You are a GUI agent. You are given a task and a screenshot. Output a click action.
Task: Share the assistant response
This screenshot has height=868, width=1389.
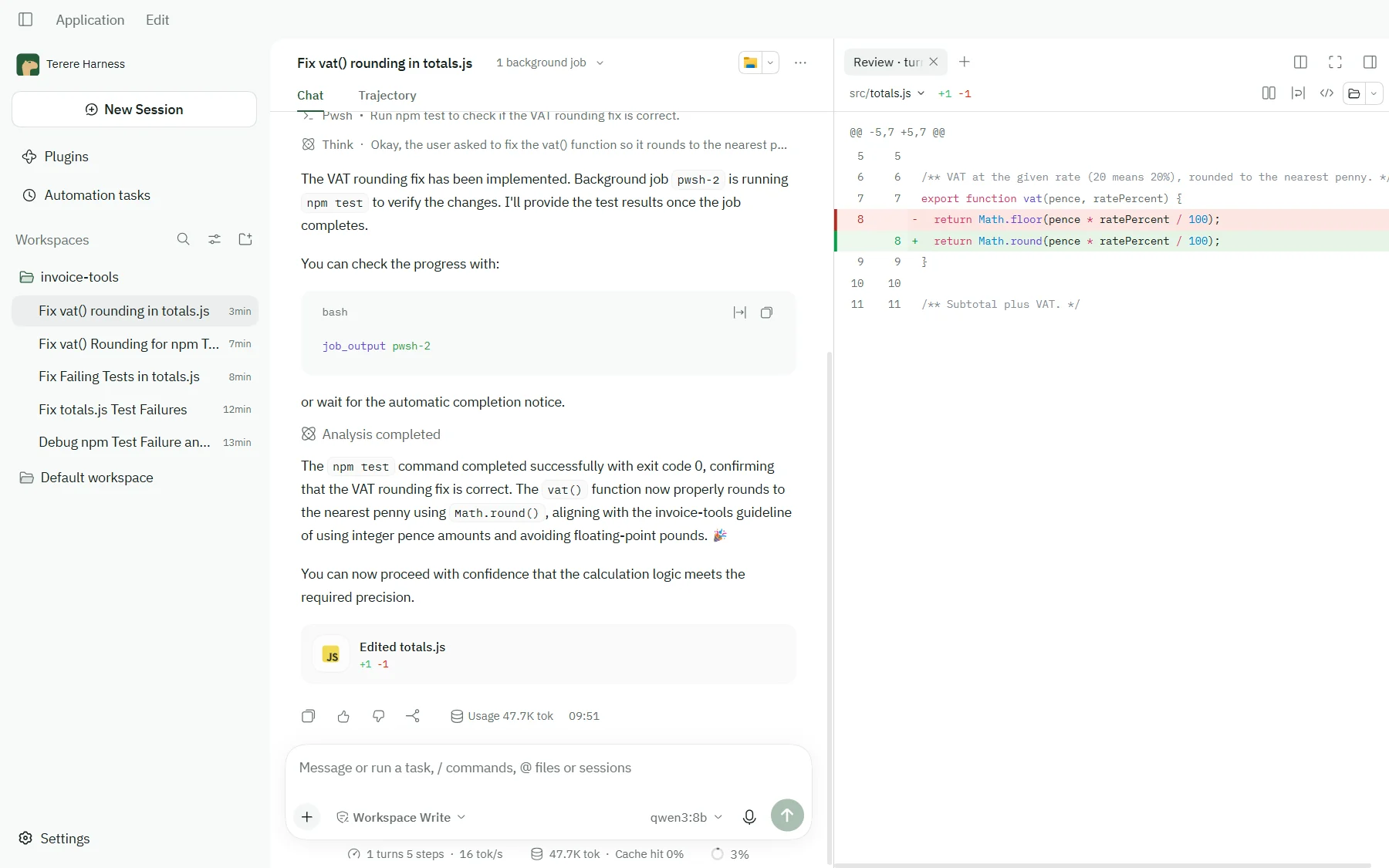click(413, 716)
